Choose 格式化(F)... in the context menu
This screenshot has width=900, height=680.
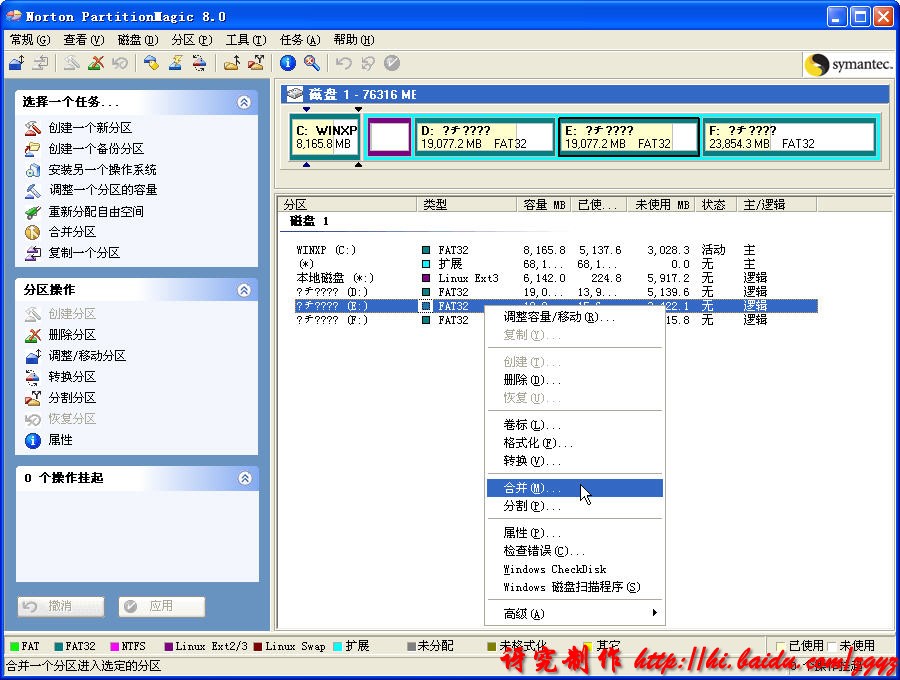point(575,443)
